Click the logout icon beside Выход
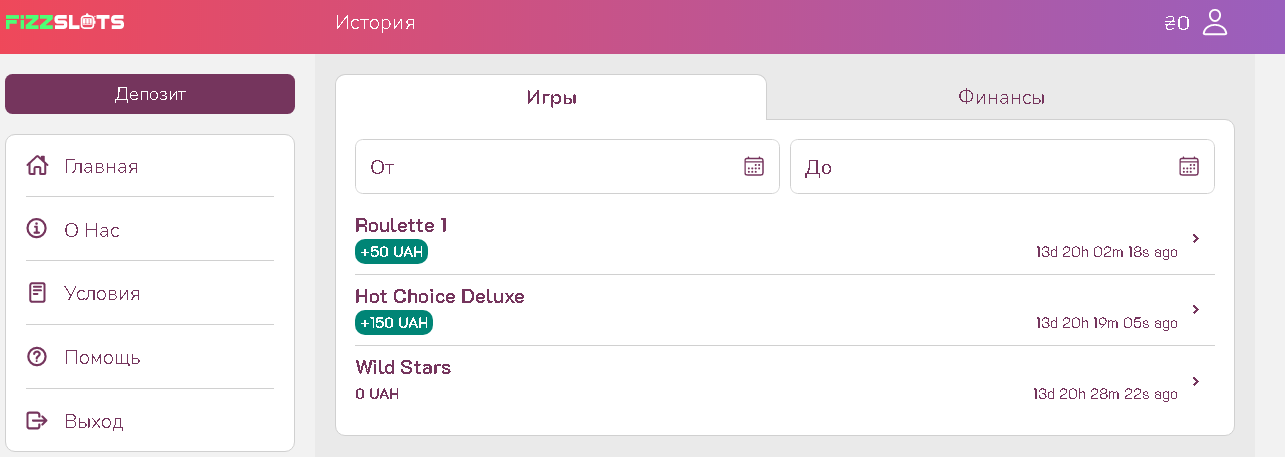The width and height of the screenshot is (1285, 457). tap(37, 421)
